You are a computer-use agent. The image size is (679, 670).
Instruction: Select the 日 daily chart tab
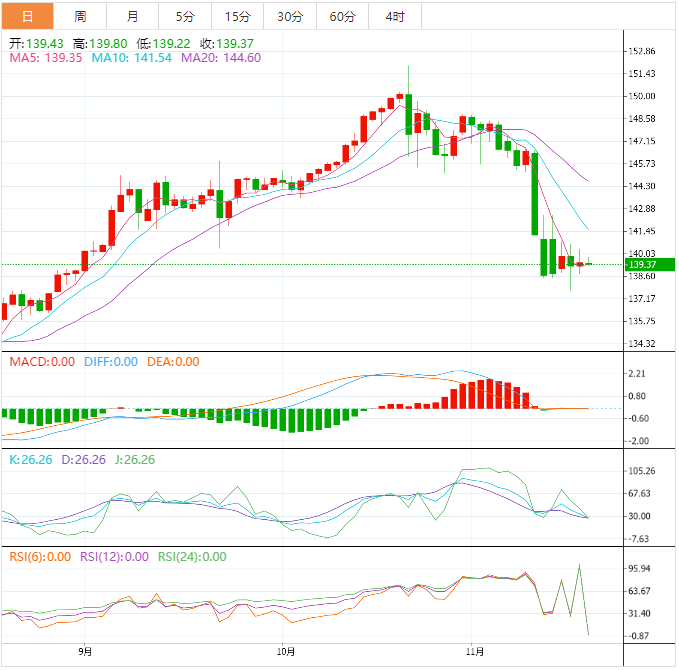click(26, 17)
